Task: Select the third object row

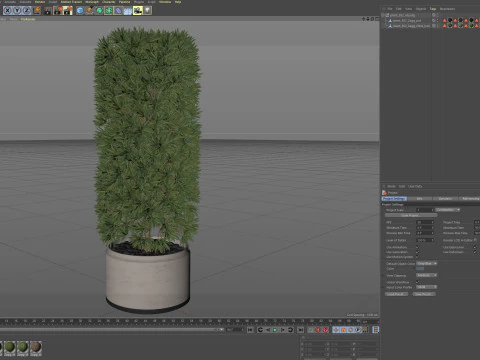Action: click(x=411, y=26)
